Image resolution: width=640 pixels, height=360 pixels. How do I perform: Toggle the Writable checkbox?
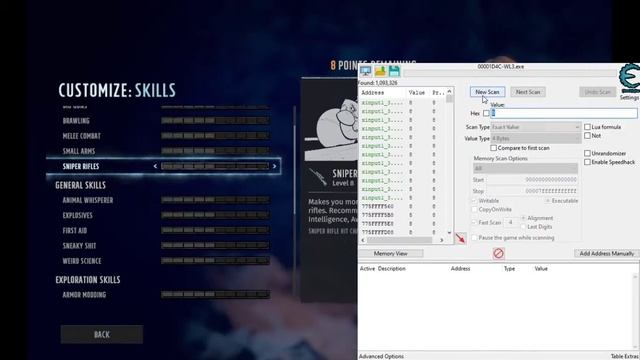pyautogui.click(x=474, y=201)
